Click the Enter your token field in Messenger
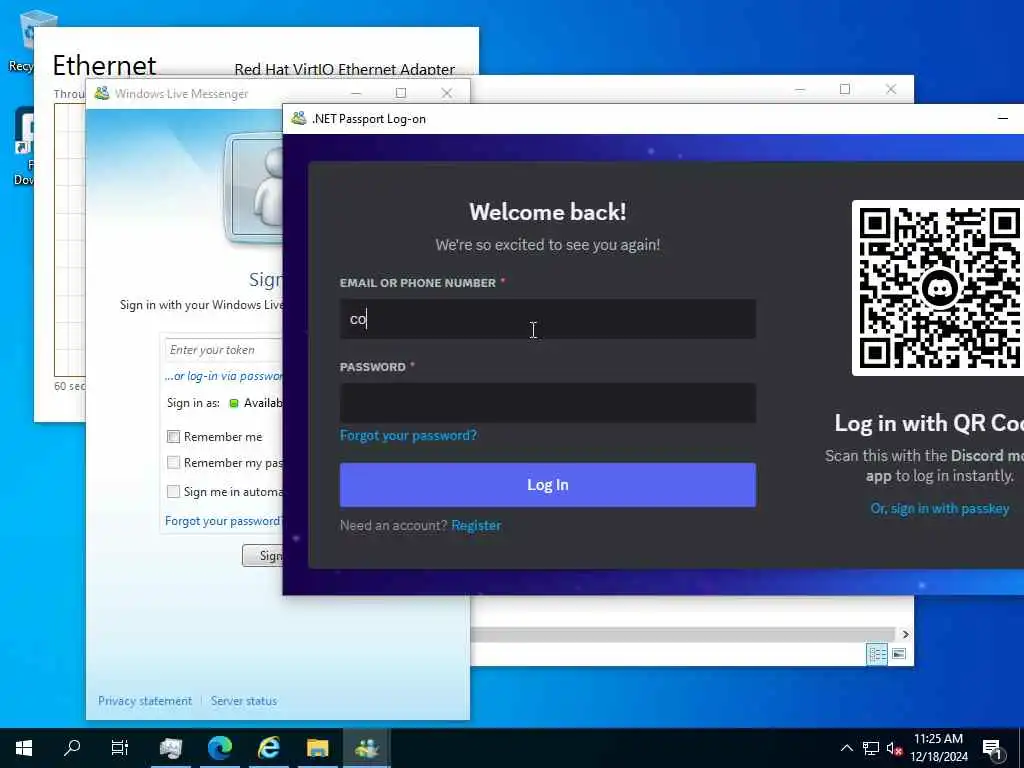This screenshot has width=1024, height=768. [x=223, y=350]
